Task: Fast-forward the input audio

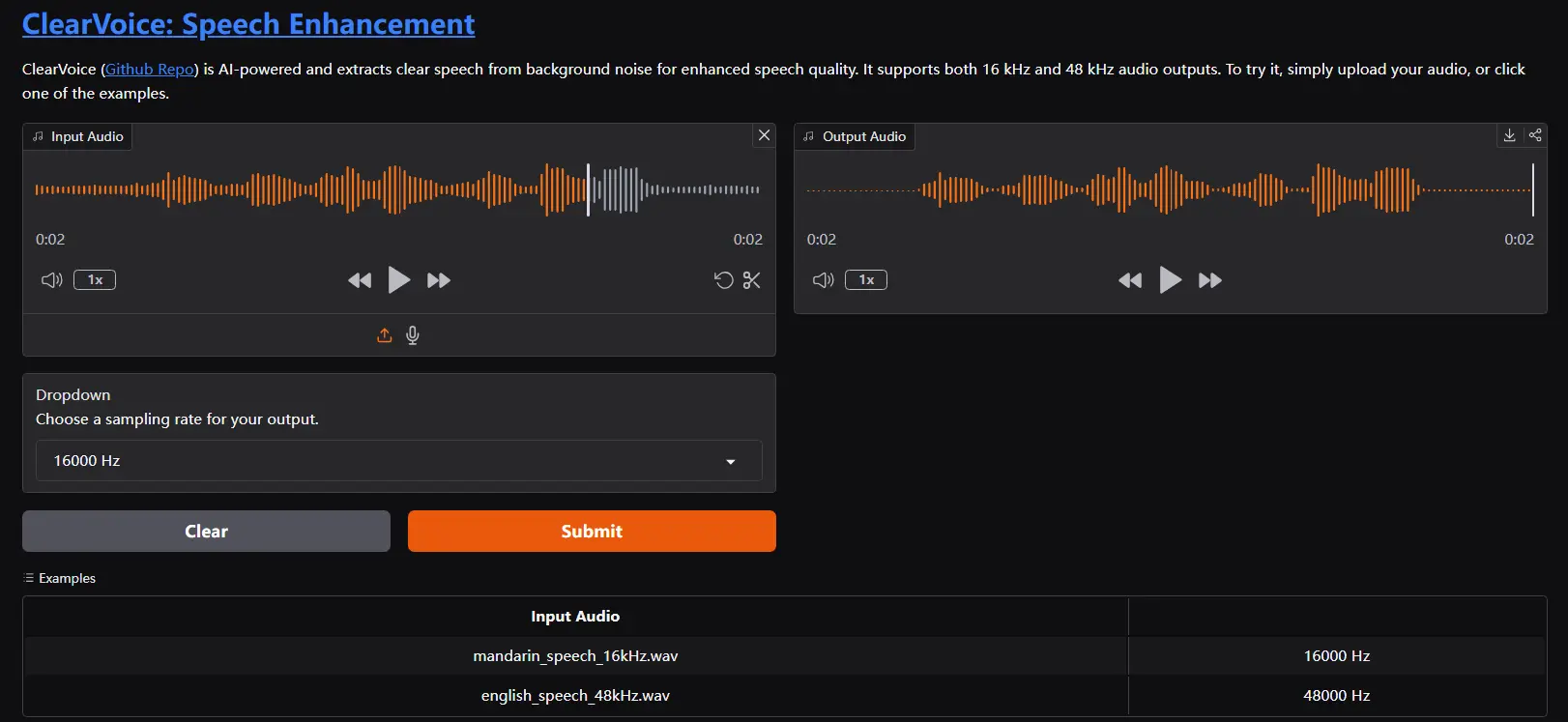Action: tap(439, 280)
